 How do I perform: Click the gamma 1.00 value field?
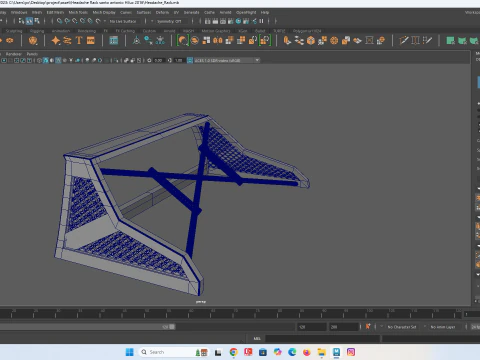[179, 60]
